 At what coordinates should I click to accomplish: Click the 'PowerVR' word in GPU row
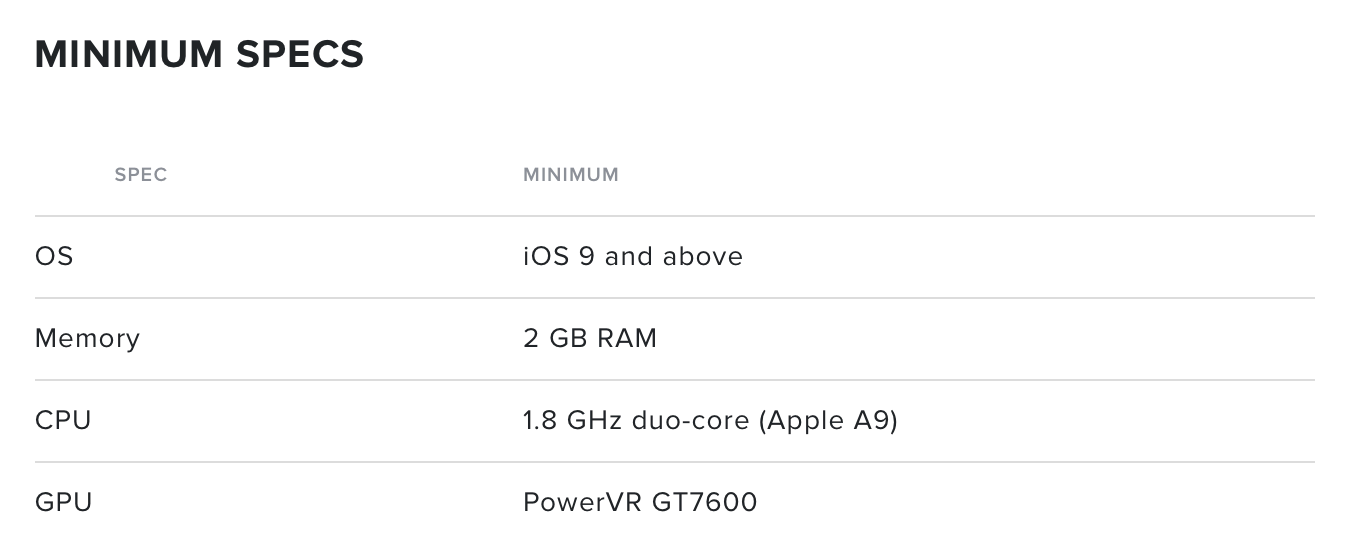(x=583, y=502)
